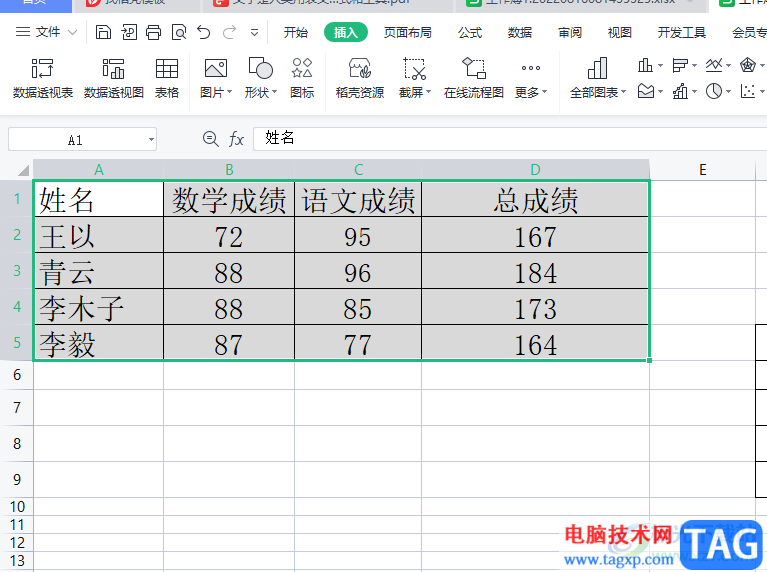Insert a 数据透视图 pivot chart
Screen dimensions: 767x572
(113, 78)
